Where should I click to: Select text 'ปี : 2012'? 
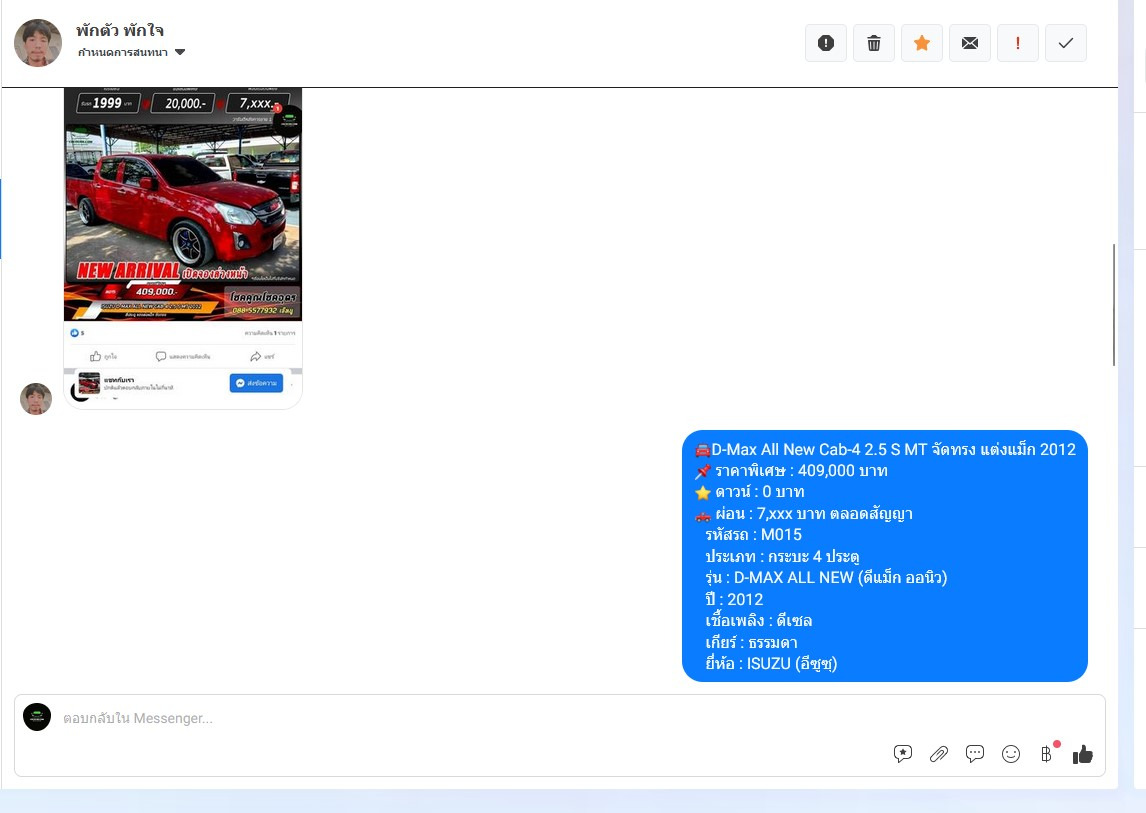click(734, 600)
